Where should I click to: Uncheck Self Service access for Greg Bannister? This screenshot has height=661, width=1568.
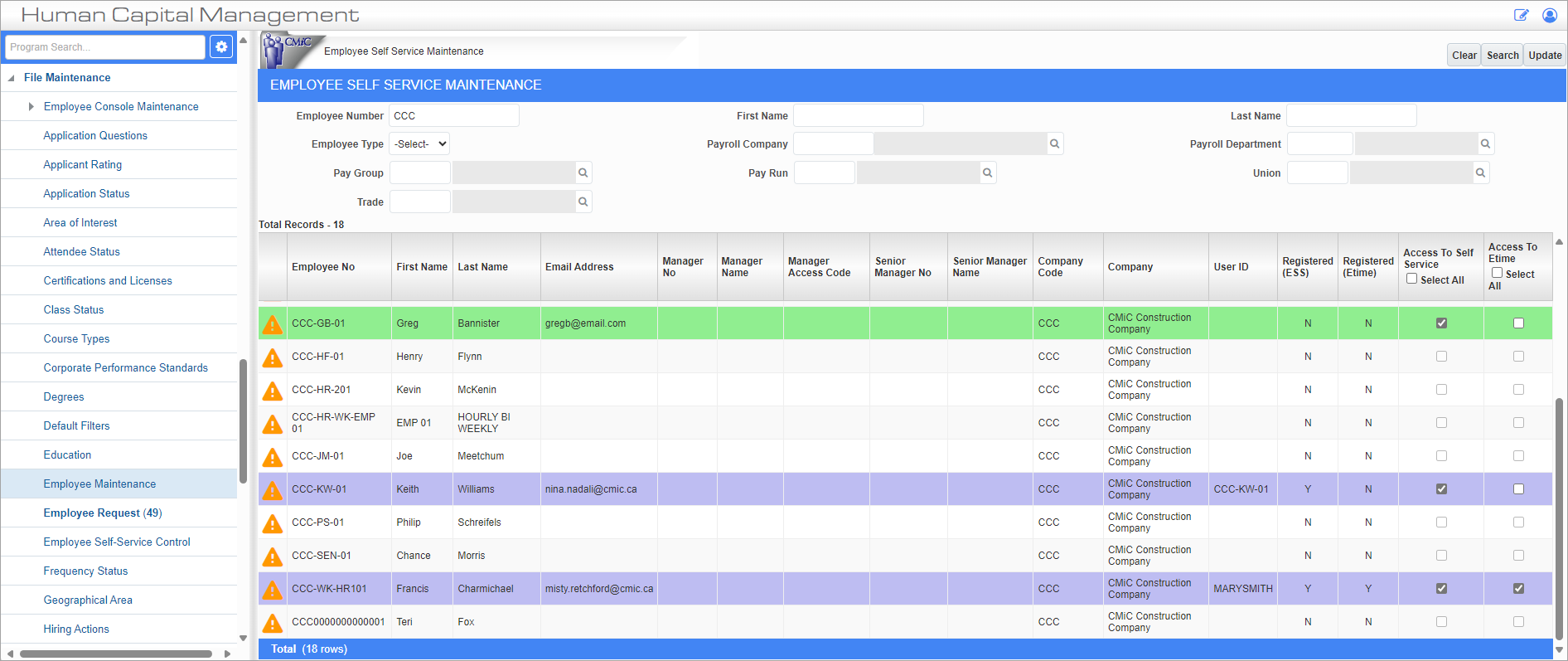tap(1441, 323)
